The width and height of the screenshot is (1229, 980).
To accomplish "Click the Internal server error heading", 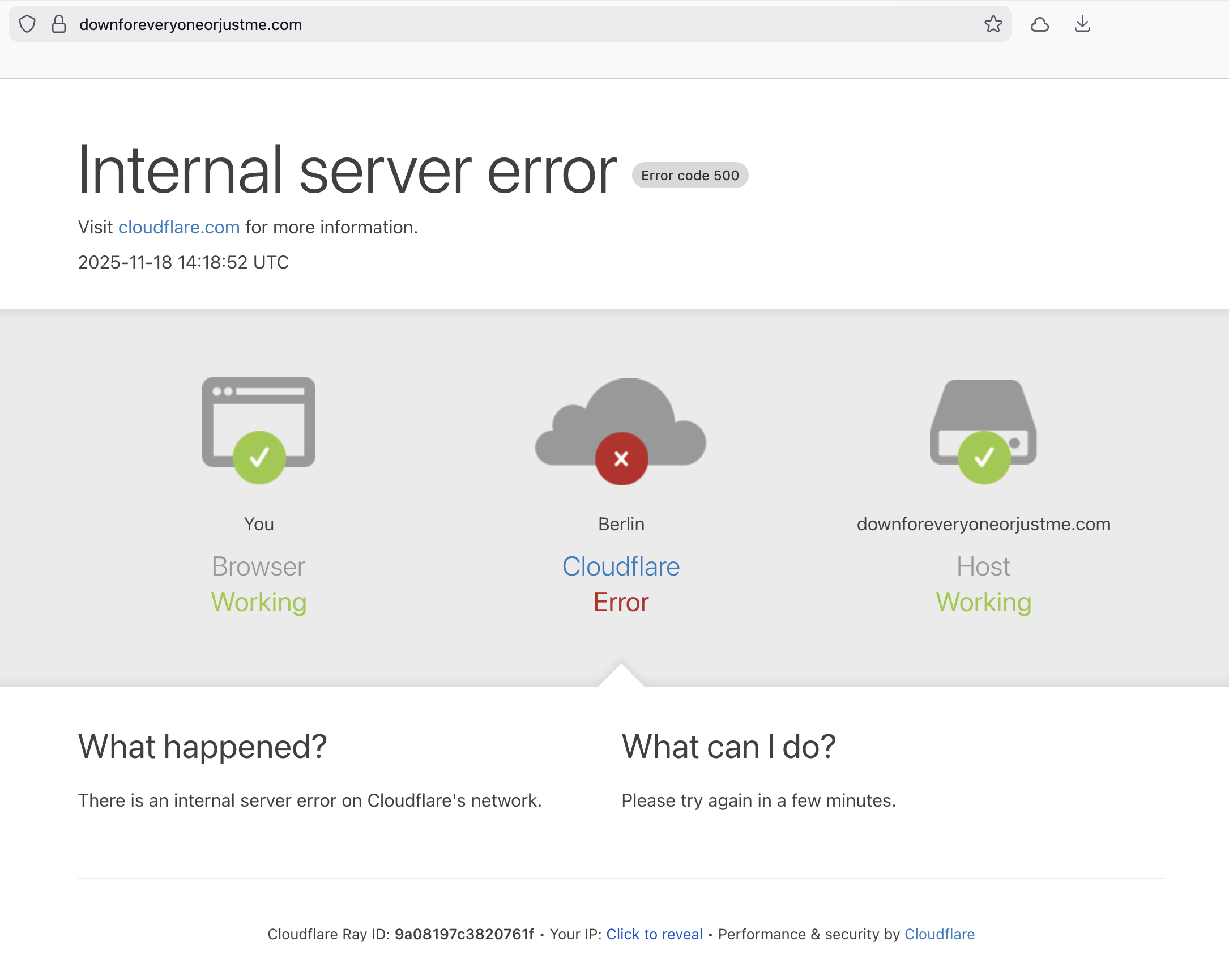I will coord(347,171).
